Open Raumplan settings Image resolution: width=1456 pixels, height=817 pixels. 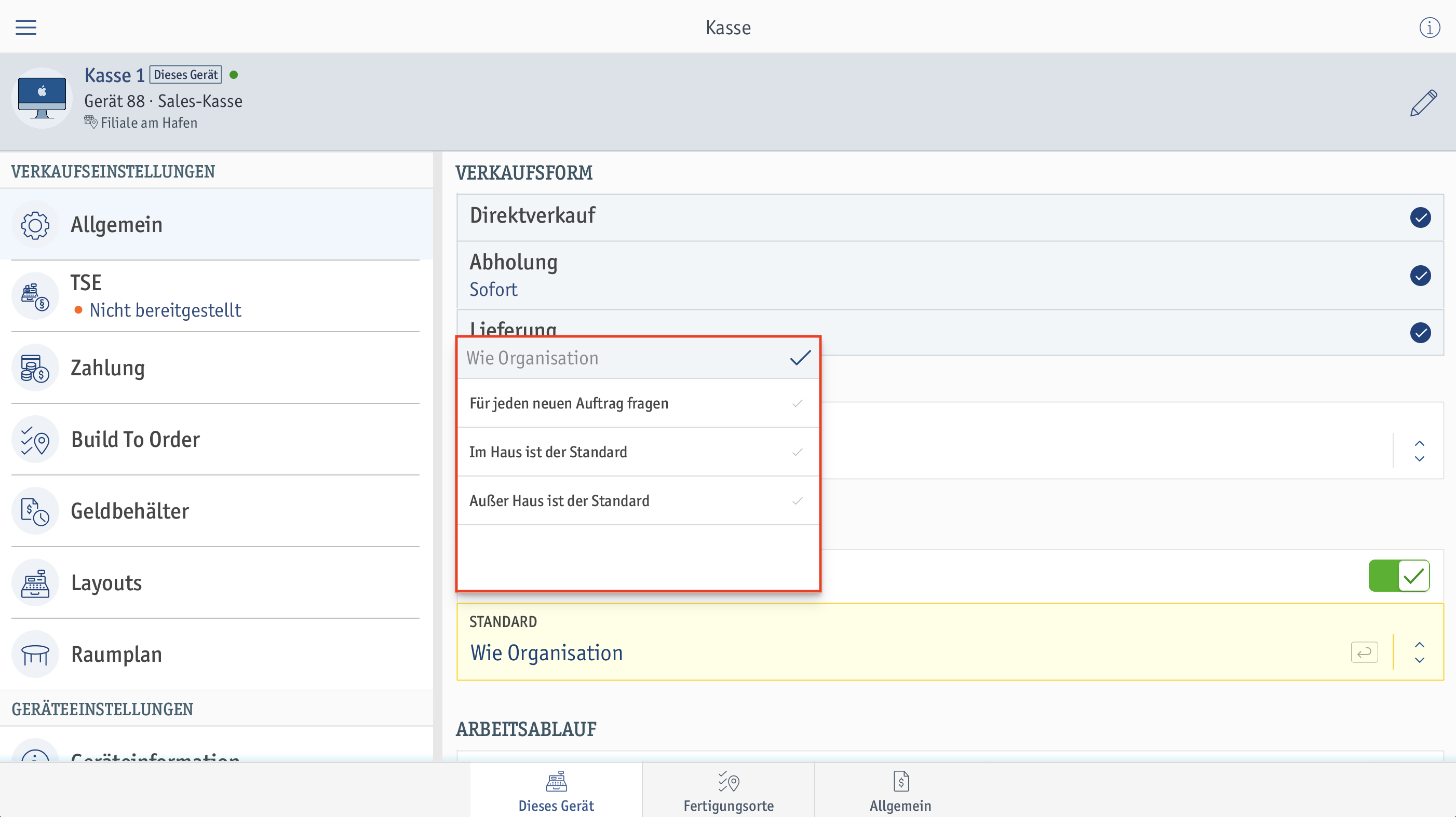(217, 655)
